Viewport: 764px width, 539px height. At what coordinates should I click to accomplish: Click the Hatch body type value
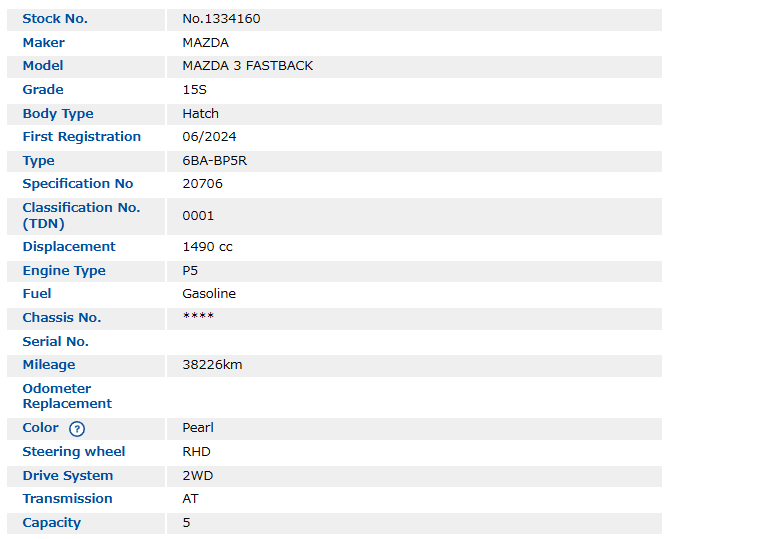[200, 114]
